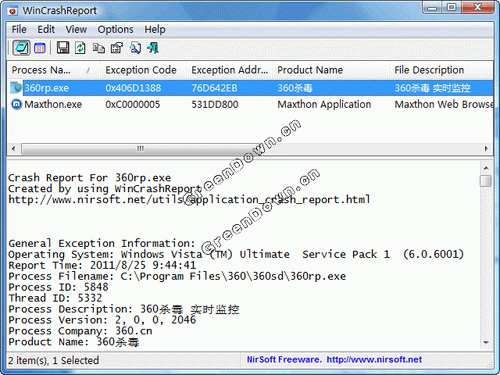Screen dimensions: 500x375
Task: Click the horizontal scrollbar right arrow
Action: click(x=486, y=148)
